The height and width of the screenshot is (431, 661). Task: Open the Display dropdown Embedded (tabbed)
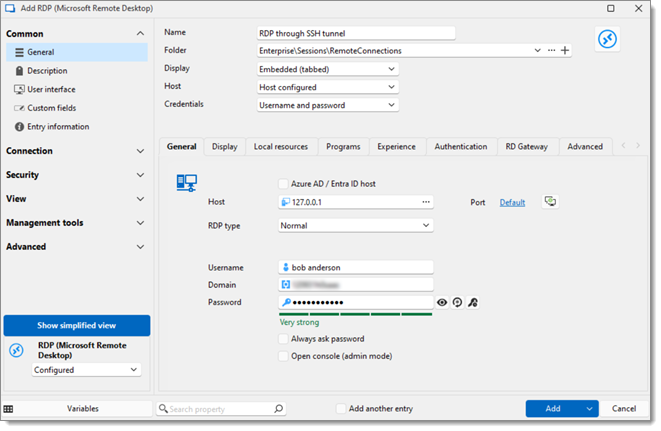[328, 69]
